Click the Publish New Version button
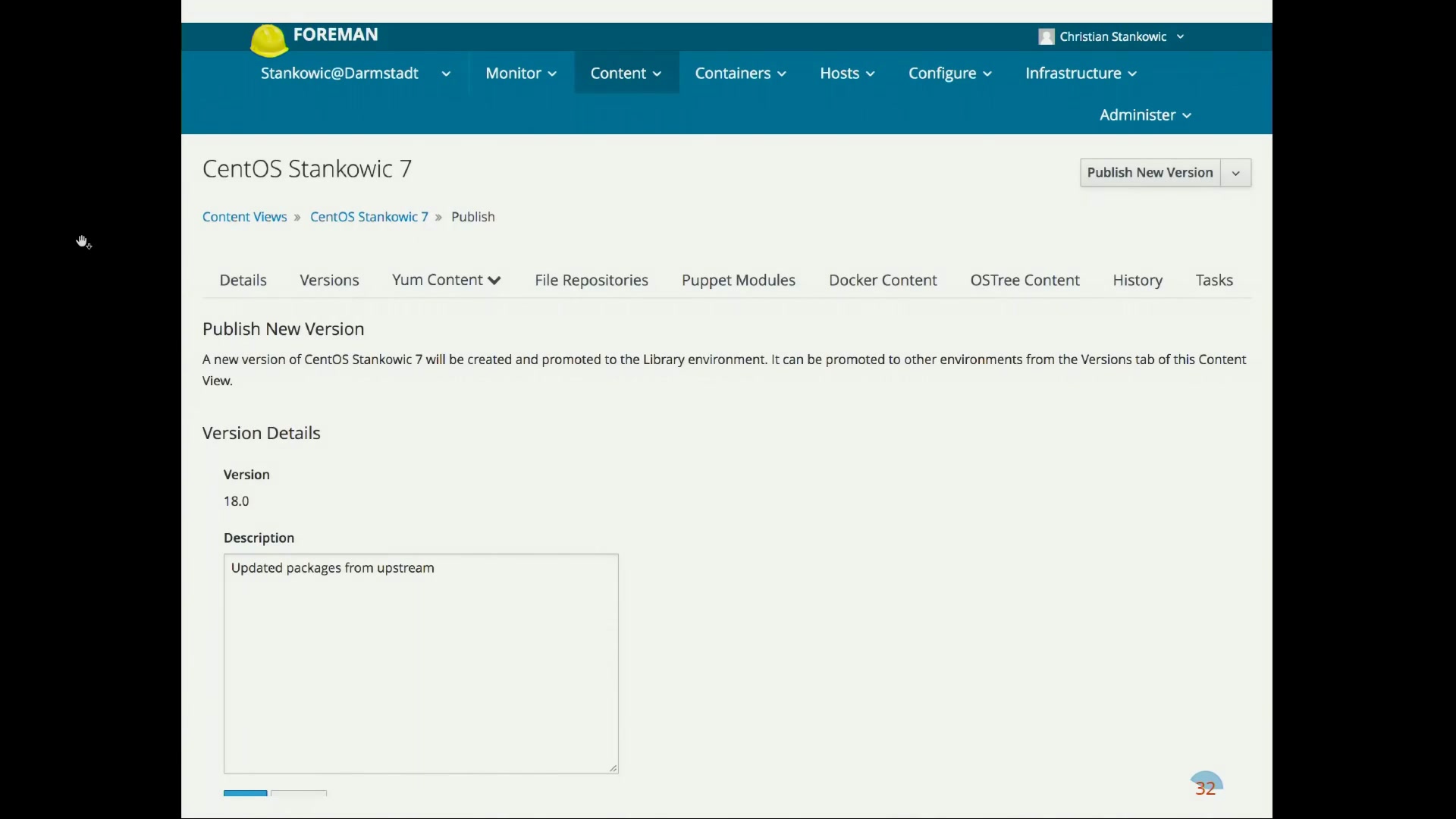The width and height of the screenshot is (1456, 819). tap(1150, 173)
